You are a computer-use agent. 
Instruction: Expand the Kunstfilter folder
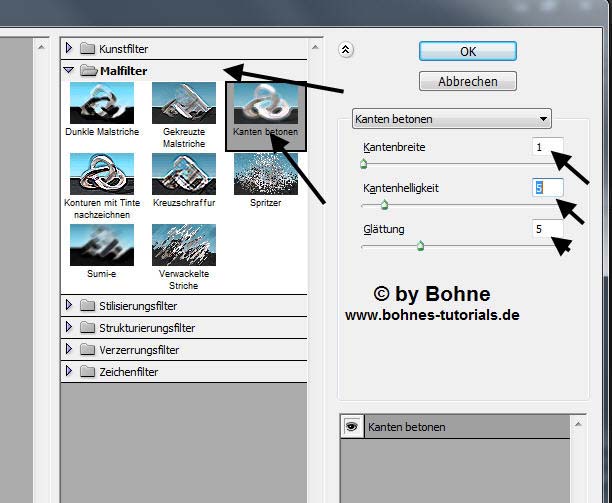(x=69, y=48)
